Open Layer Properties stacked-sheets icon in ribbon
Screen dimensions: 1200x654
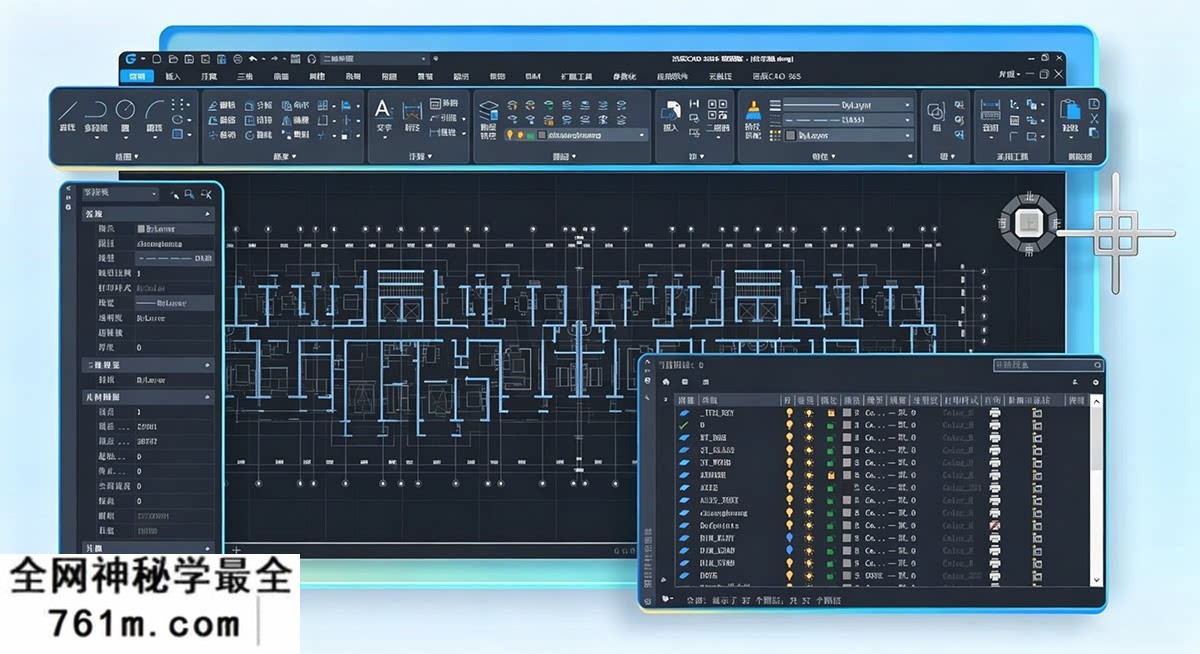pos(487,111)
